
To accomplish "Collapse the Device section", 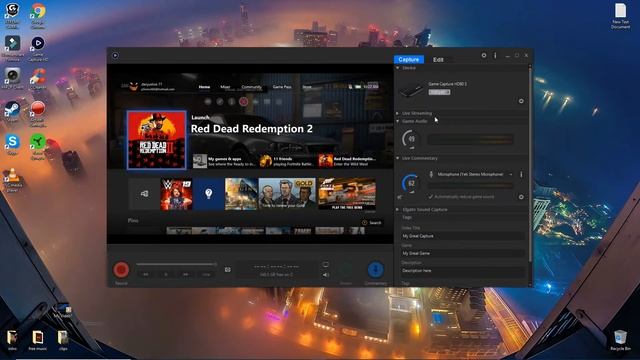I will click(x=398, y=68).
